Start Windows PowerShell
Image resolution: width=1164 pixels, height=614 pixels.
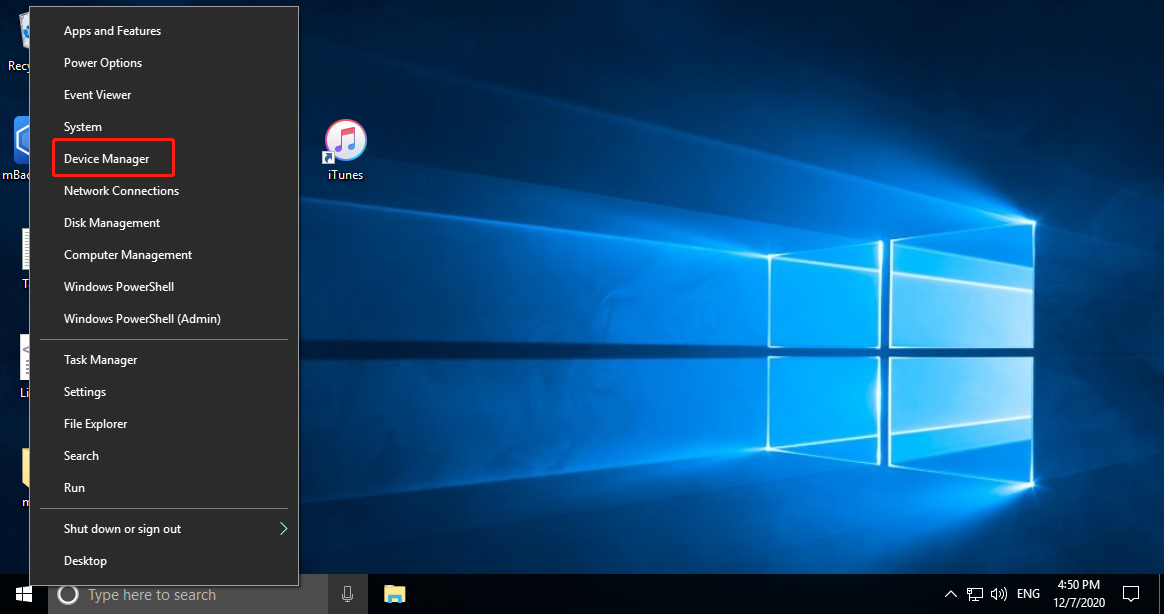[164, 287]
